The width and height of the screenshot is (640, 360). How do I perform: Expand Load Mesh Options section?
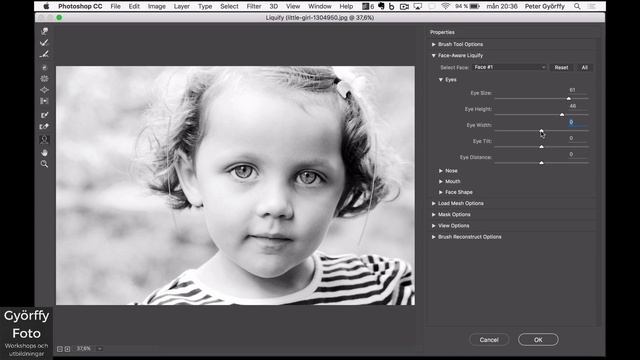click(433, 203)
